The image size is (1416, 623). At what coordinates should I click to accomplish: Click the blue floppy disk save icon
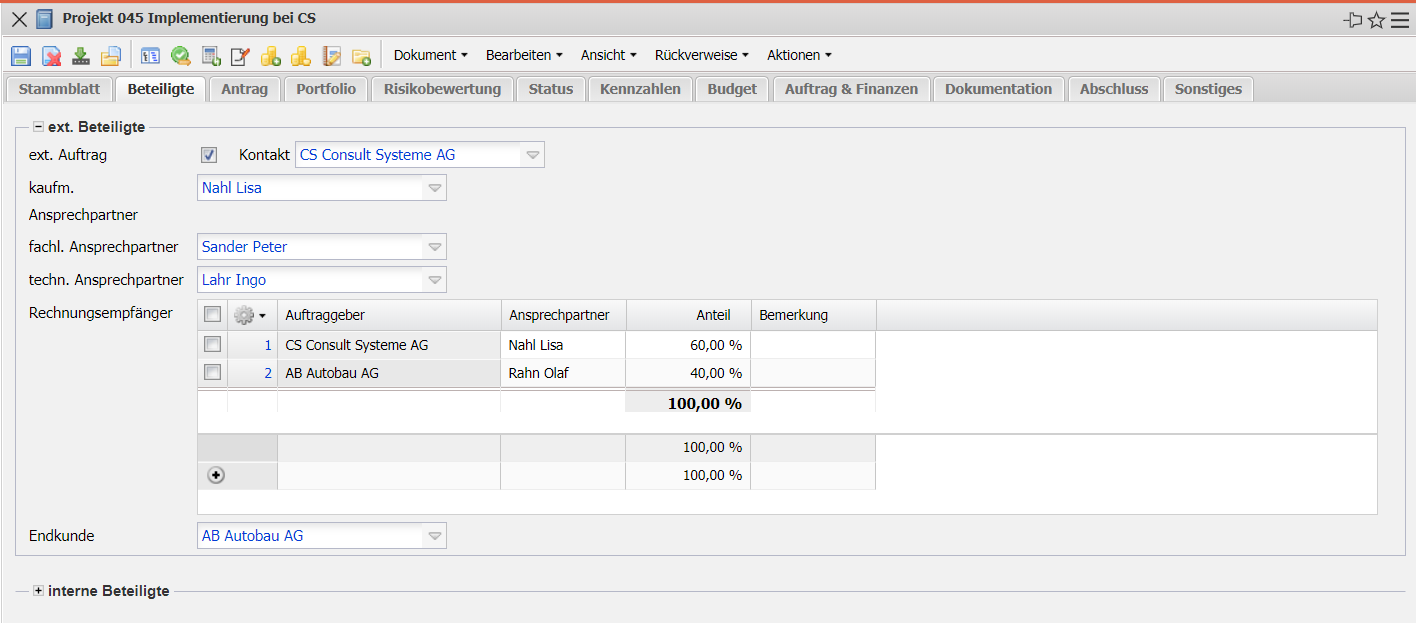click(21, 56)
